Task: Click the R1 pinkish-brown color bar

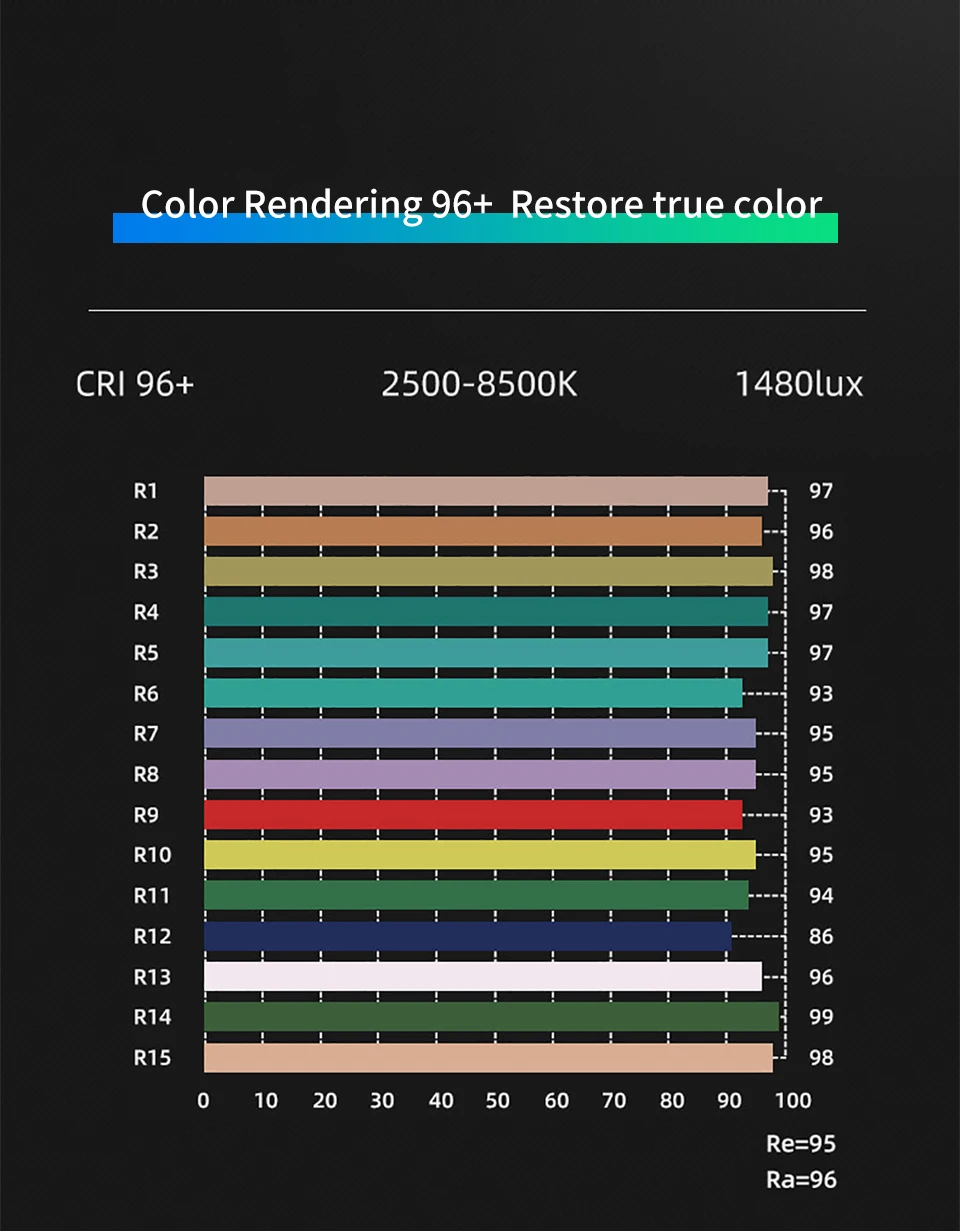Action: 486,491
